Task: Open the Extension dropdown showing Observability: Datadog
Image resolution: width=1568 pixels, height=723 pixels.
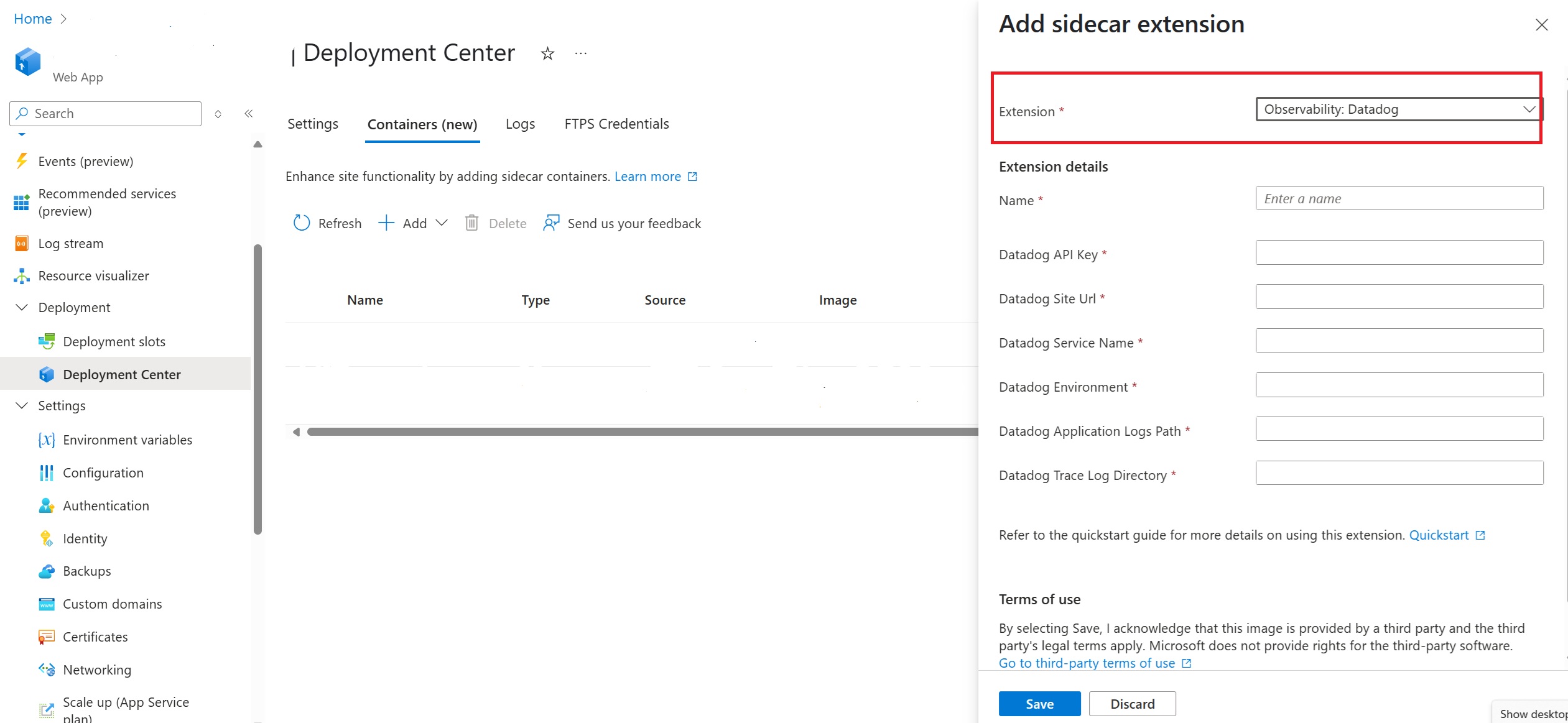Action: pyautogui.click(x=1398, y=109)
